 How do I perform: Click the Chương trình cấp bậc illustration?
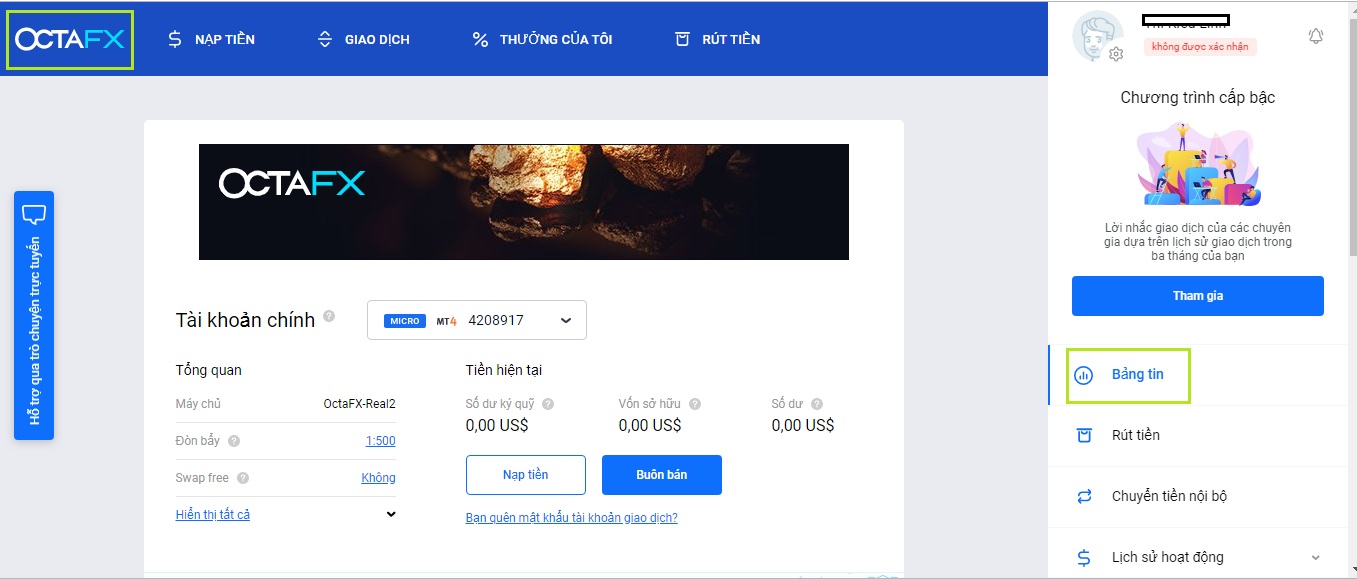pyautogui.click(x=1198, y=164)
